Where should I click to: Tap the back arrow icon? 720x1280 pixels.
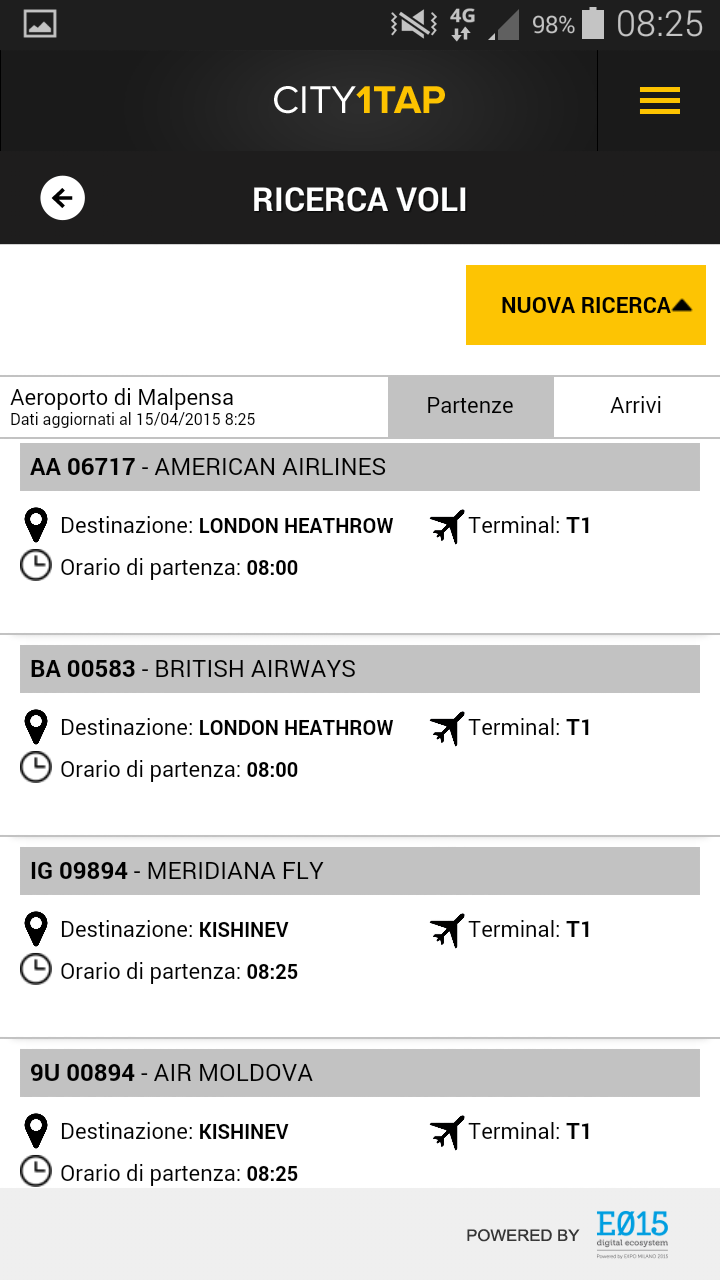pyautogui.click(x=62, y=198)
